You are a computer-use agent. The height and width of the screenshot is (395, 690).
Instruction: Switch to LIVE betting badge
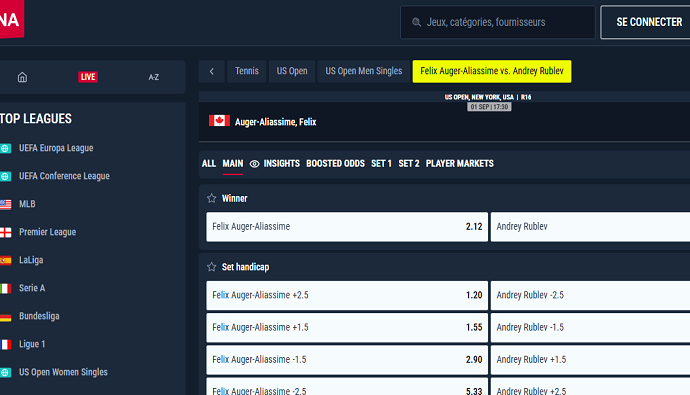(x=88, y=77)
